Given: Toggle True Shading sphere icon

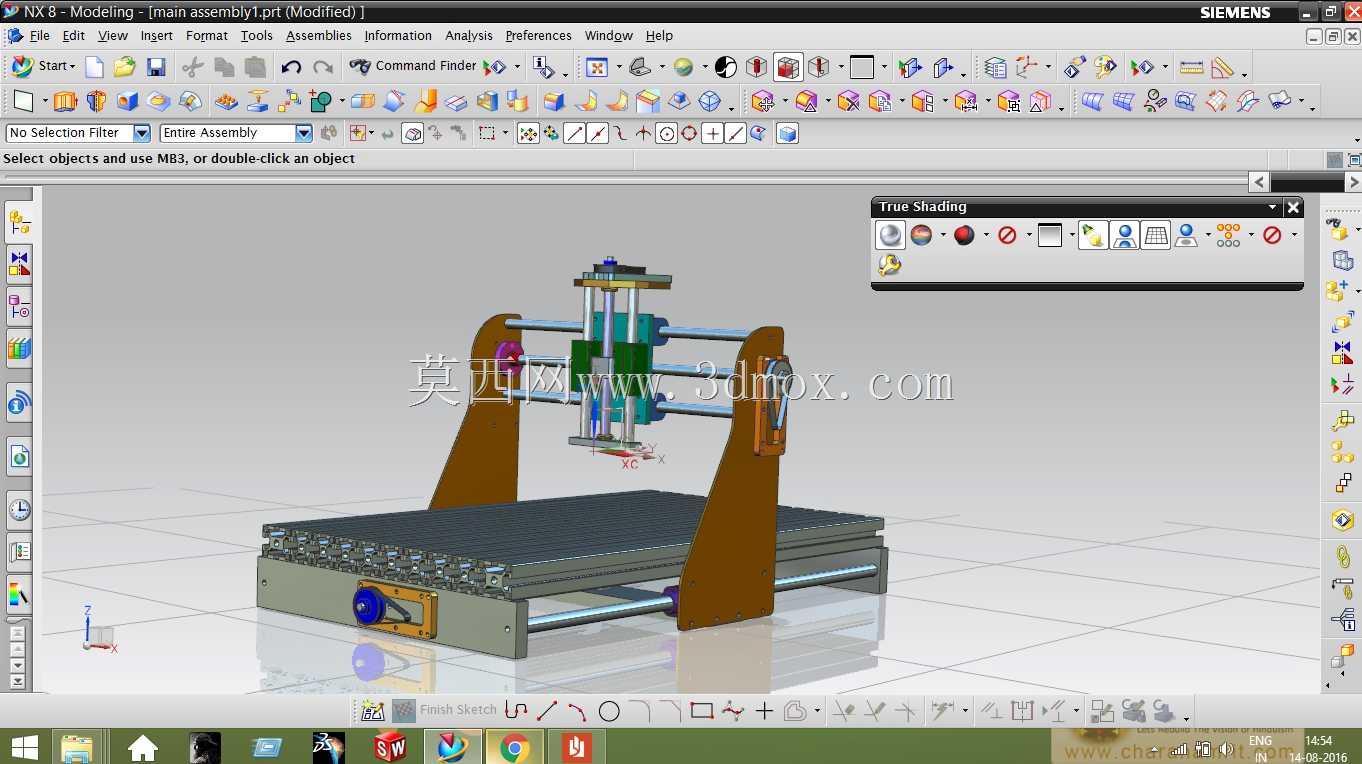Looking at the screenshot, I should pyautogui.click(x=890, y=235).
